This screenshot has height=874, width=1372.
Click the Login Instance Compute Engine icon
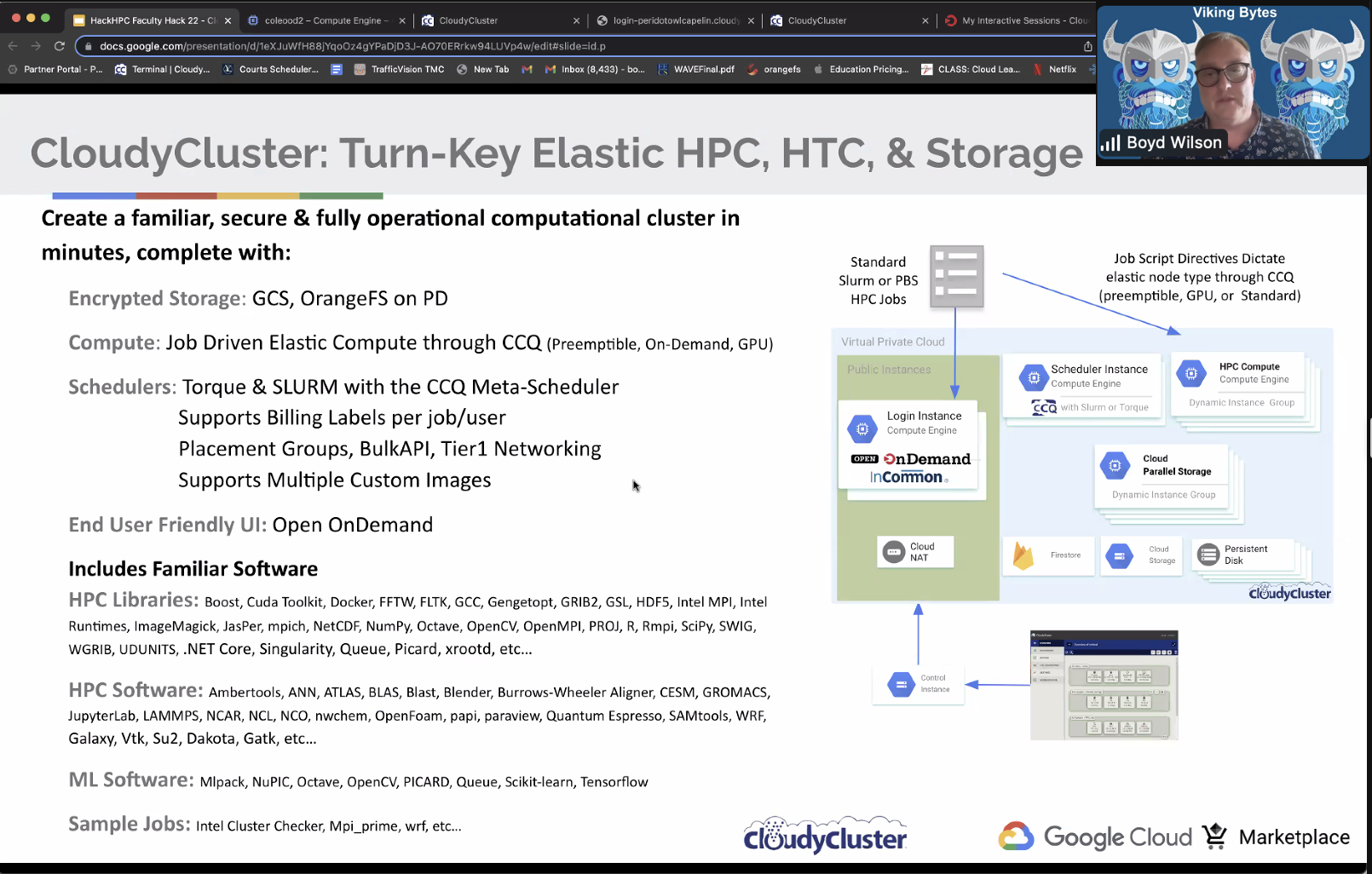862,428
